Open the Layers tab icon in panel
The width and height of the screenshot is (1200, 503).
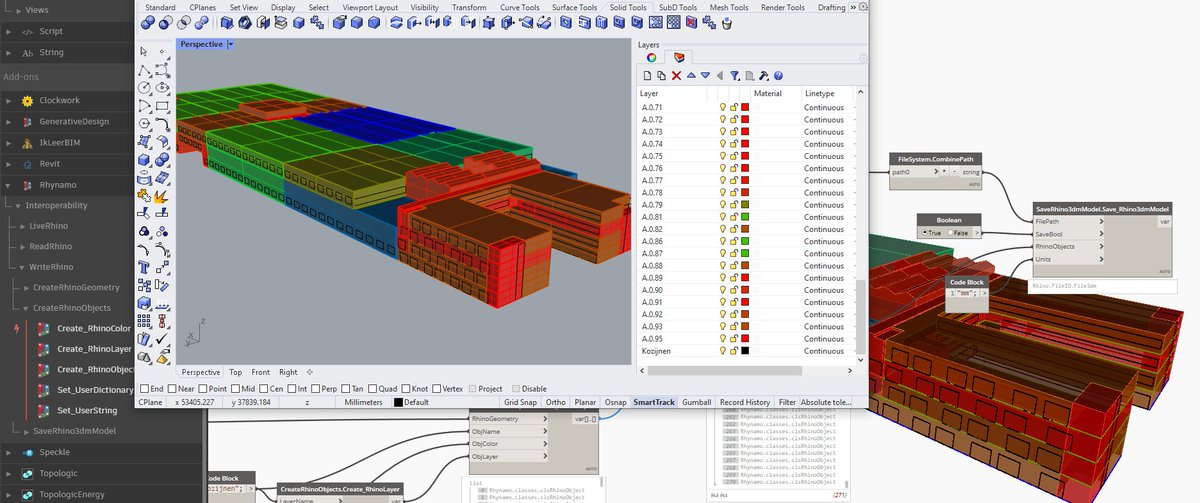click(679, 58)
